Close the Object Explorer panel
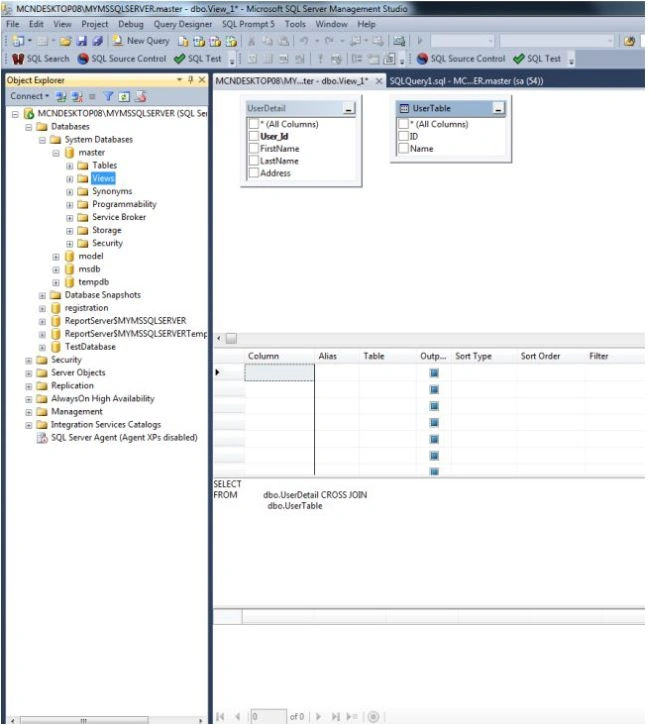 202,80
